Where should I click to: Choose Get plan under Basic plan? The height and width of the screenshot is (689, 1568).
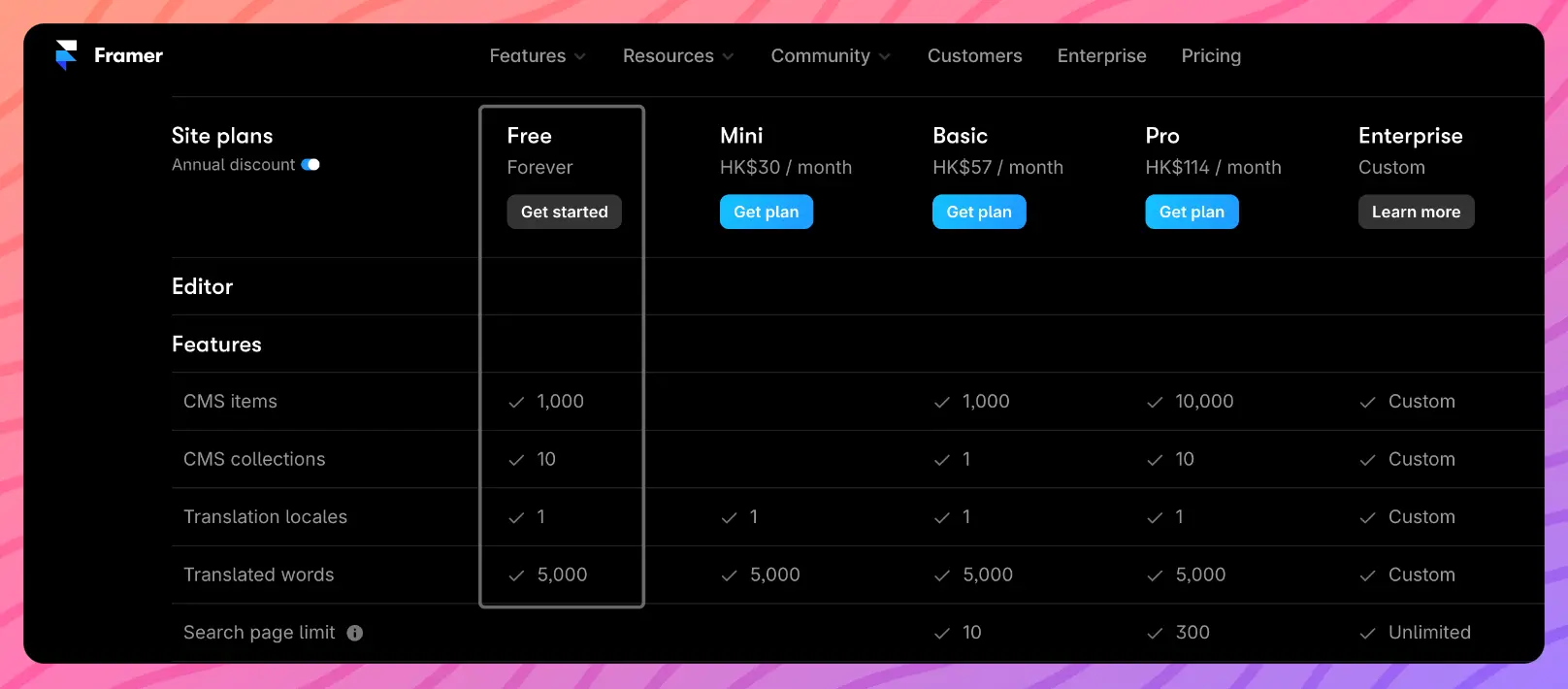point(978,212)
